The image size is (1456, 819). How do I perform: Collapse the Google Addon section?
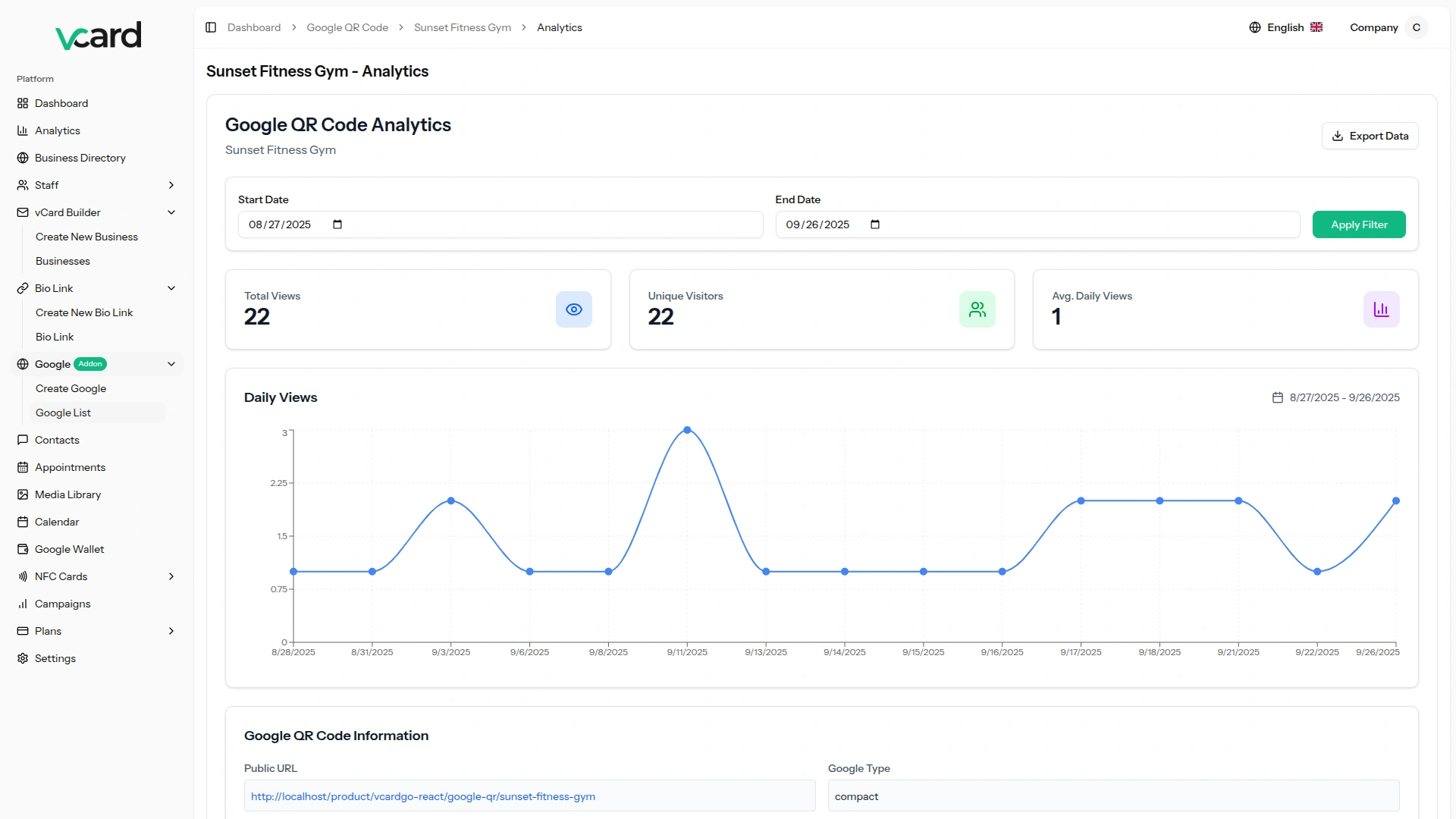coord(171,364)
